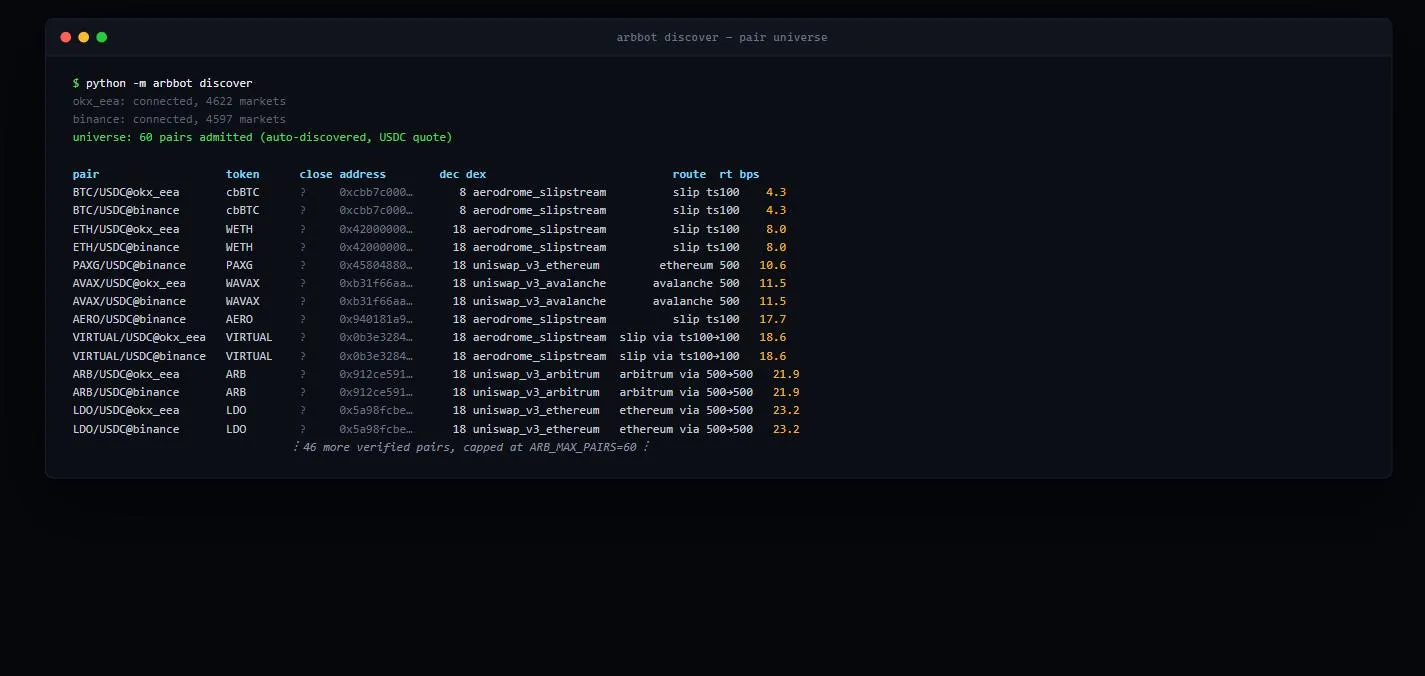Click address '0xcbb7c000…' in BTC/USDC@binance row
This screenshot has width=1425, height=676.
(376, 210)
